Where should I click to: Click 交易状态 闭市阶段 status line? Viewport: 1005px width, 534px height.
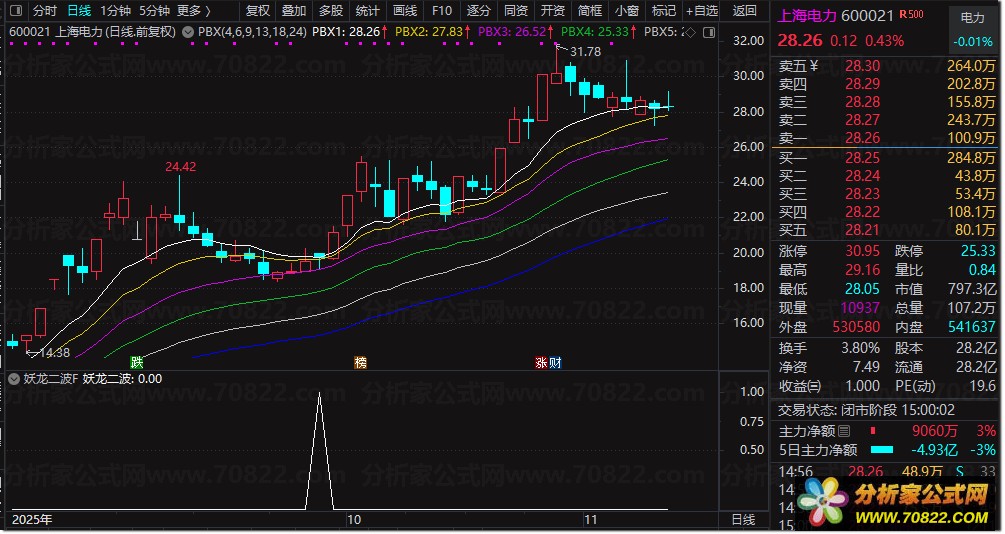(x=867, y=410)
